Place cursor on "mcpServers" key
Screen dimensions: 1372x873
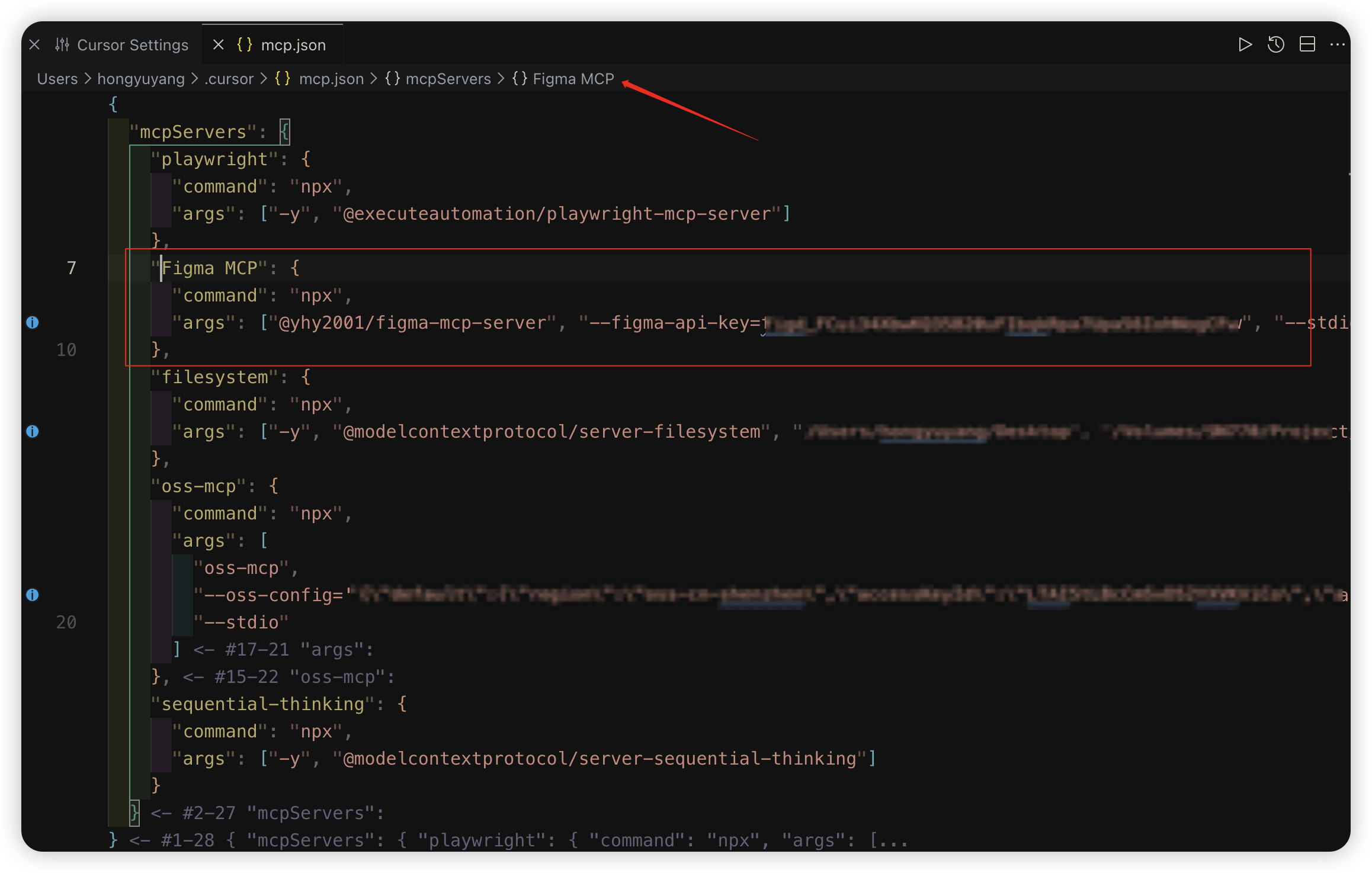[x=193, y=131]
